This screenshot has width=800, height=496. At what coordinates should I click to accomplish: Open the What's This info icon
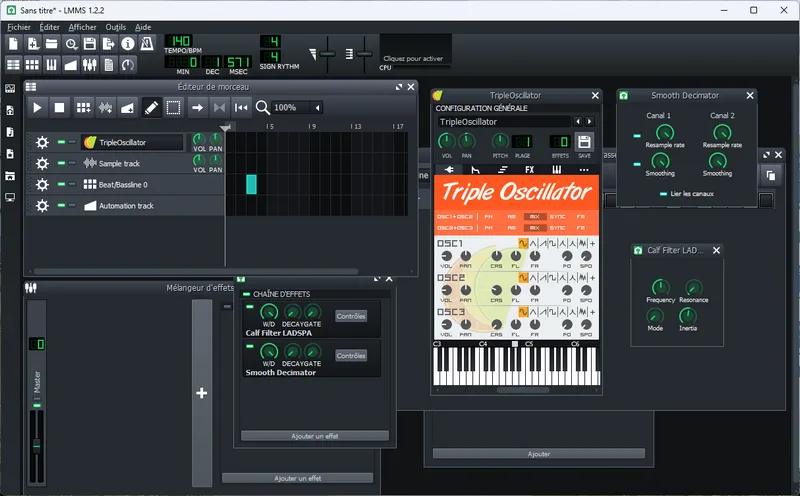click(128, 44)
